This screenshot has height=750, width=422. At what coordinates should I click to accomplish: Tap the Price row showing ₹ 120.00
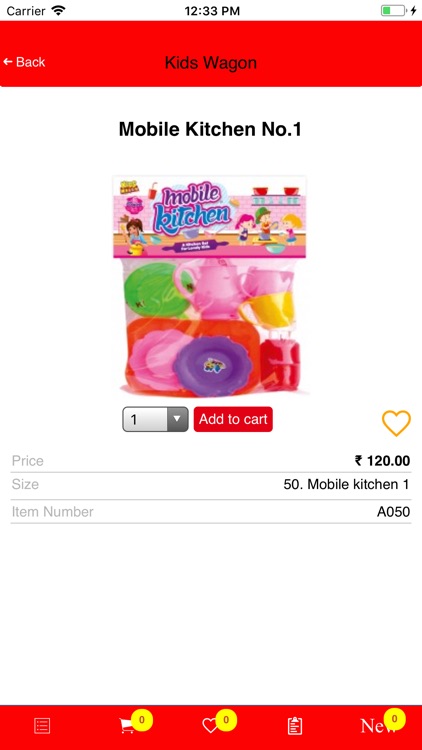pyautogui.click(x=211, y=461)
